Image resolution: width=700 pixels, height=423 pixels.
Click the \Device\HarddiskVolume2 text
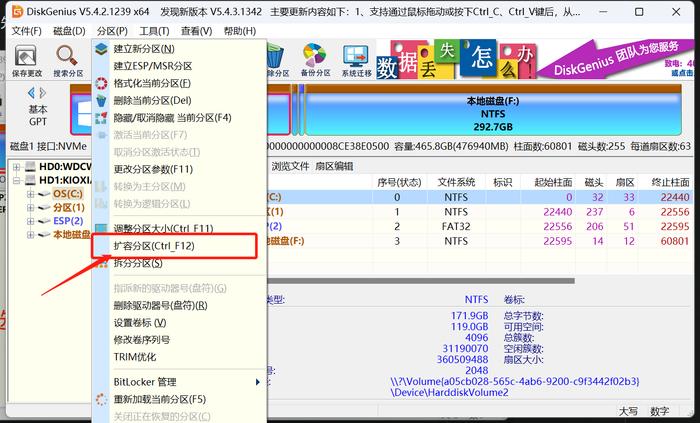coord(449,393)
